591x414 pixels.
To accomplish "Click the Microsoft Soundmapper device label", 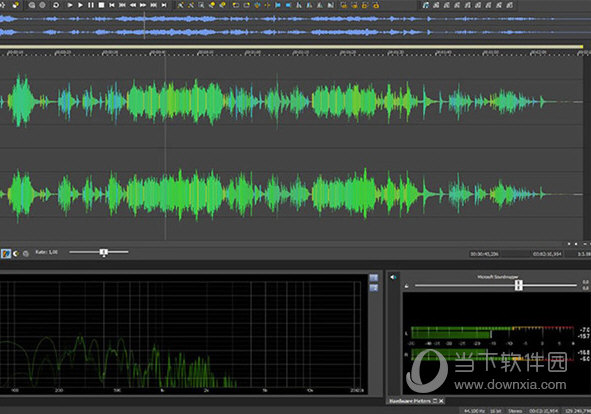I will click(498, 277).
